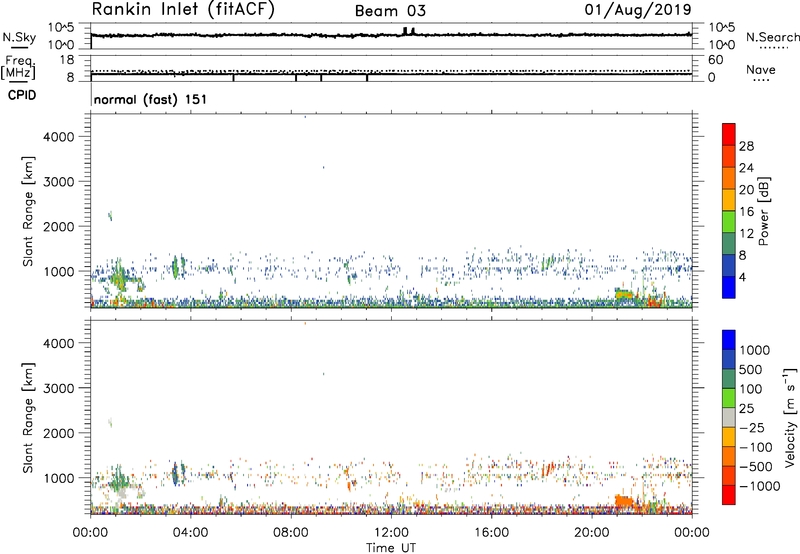Click the 12:00 time tick label
Viewport: 800px width, 554px height.
[391, 533]
